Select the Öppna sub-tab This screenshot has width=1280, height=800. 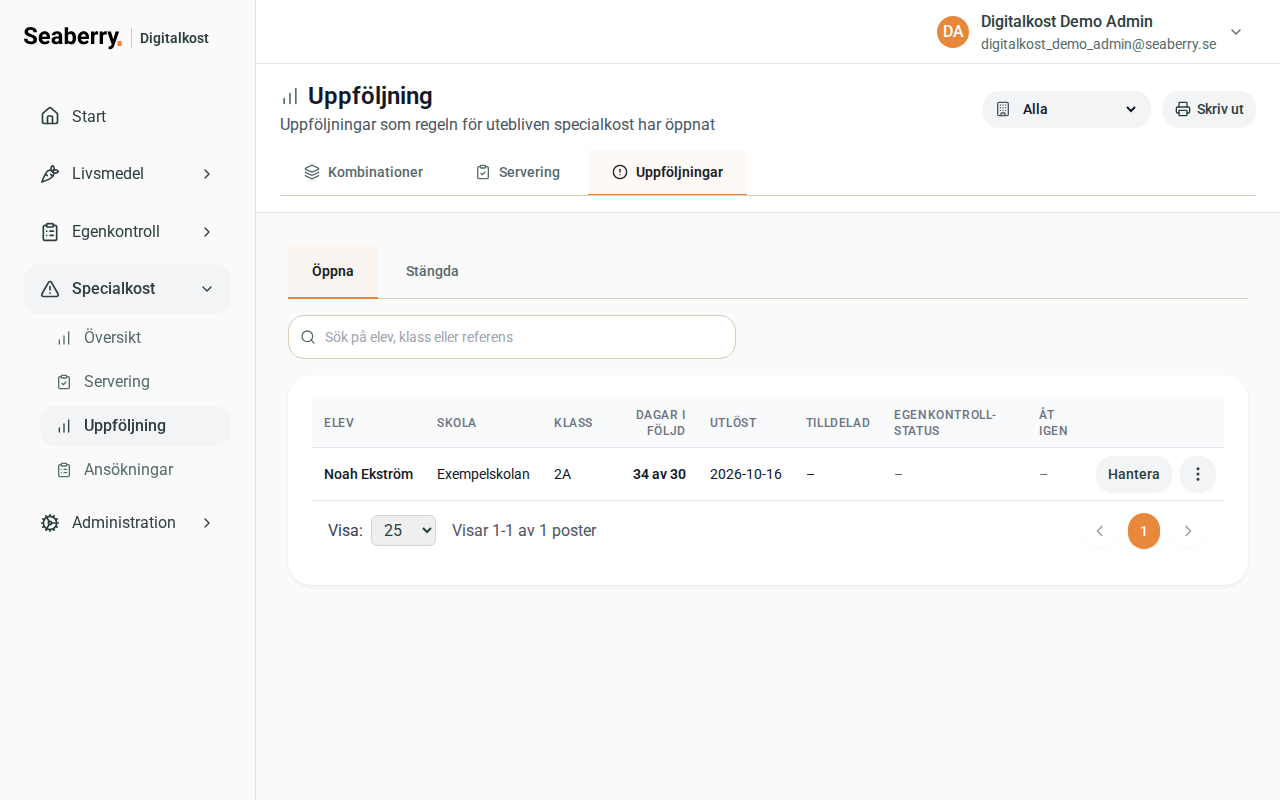pos(333,271)
